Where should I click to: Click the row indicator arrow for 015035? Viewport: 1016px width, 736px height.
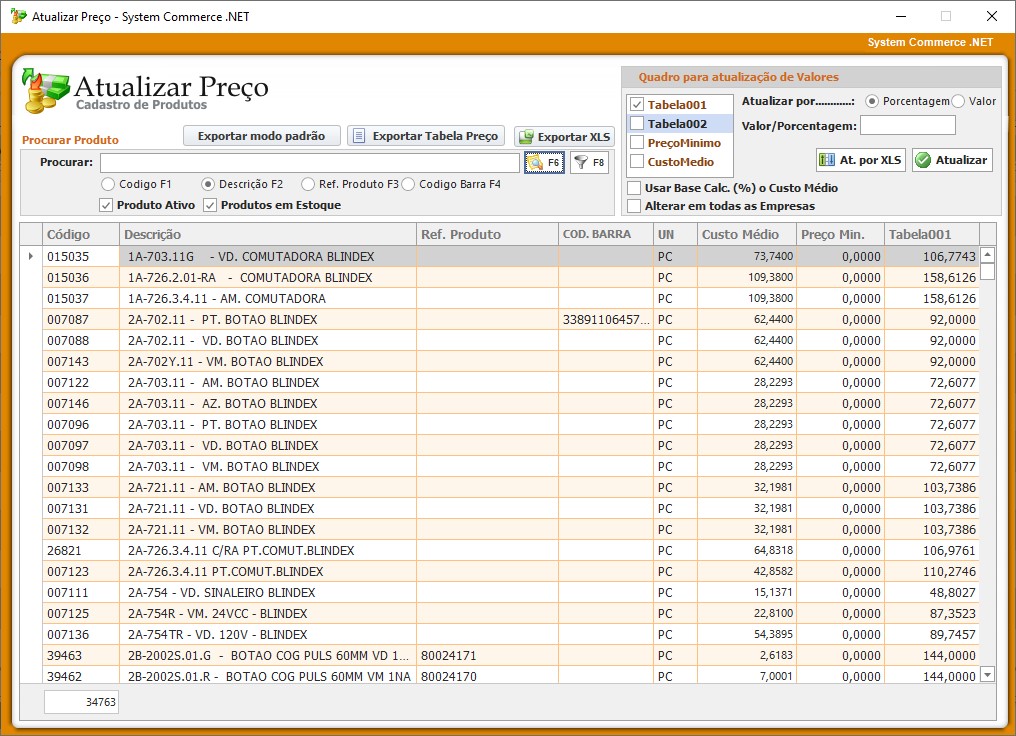[31, 257]
